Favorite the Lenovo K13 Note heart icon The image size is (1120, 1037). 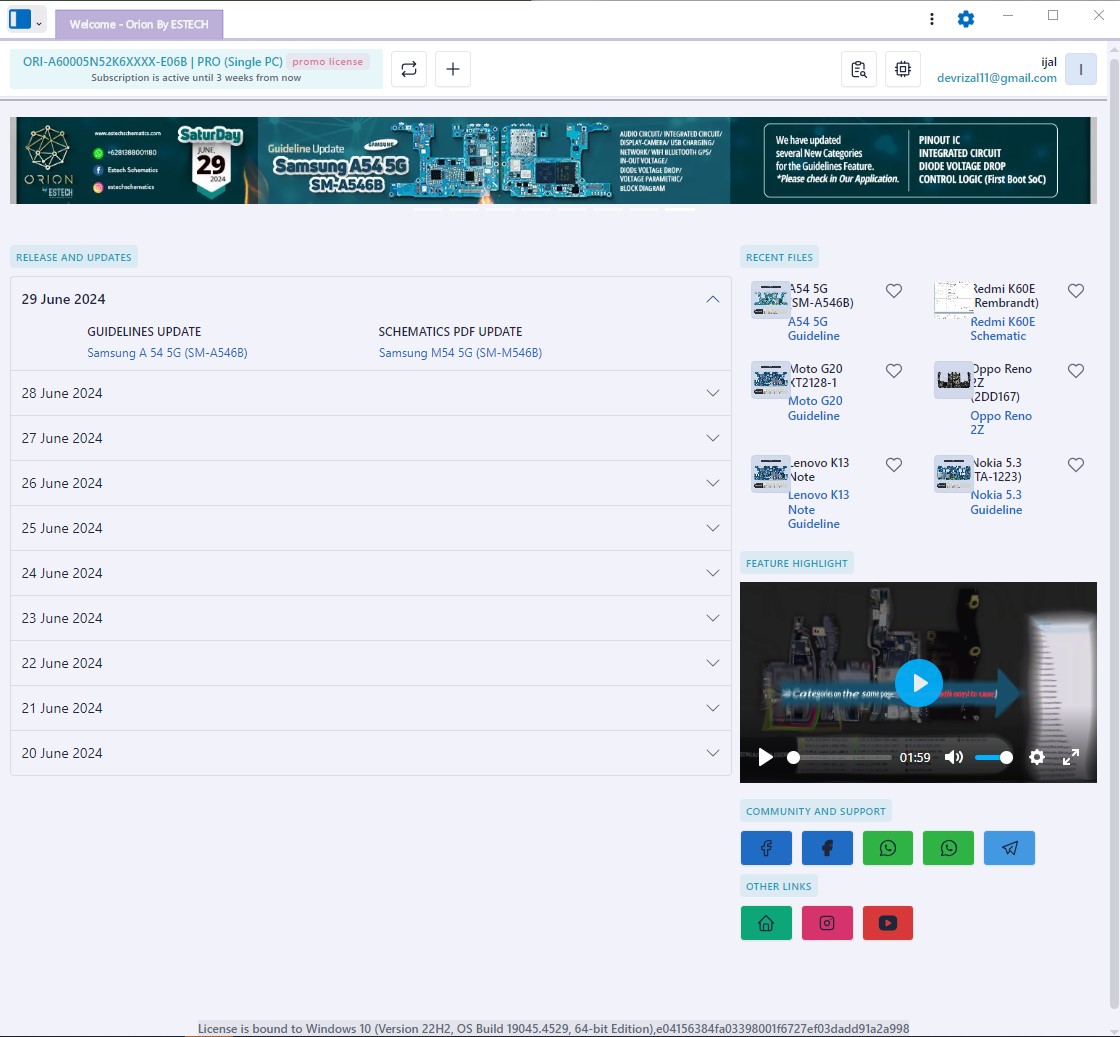(x=894, y=465)
